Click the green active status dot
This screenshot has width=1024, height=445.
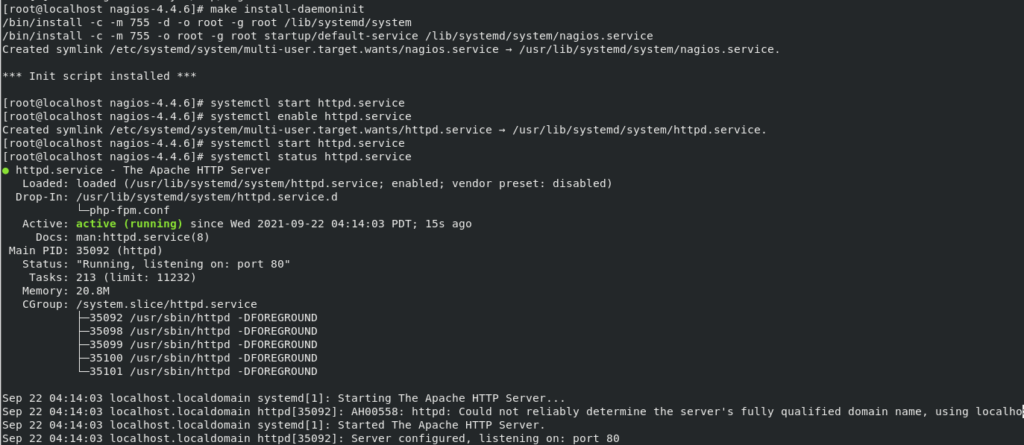pos(6,171)
